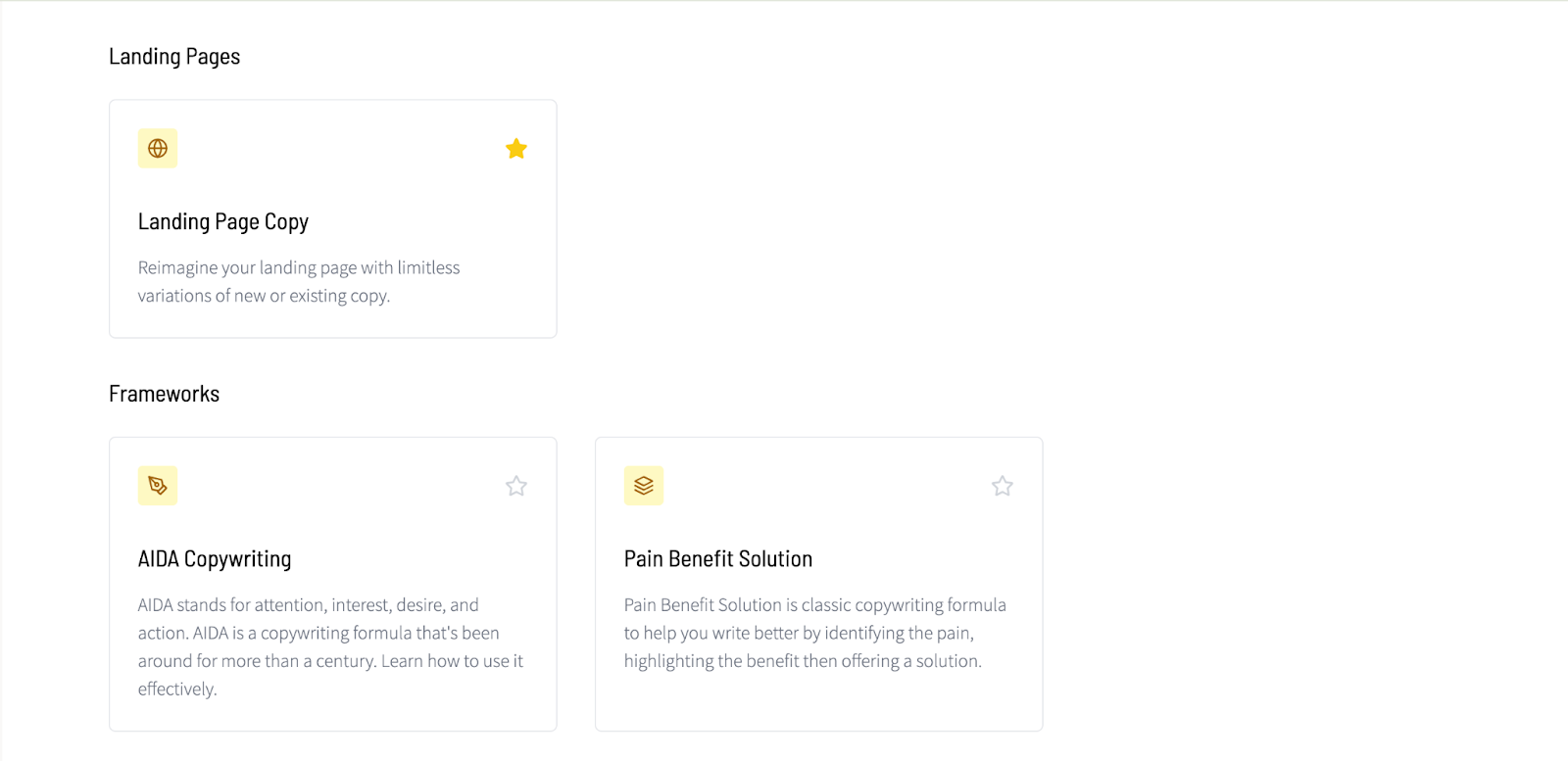Open the Pain Benefit Solution title
The image size is (1568, 761).
(718, 559)
